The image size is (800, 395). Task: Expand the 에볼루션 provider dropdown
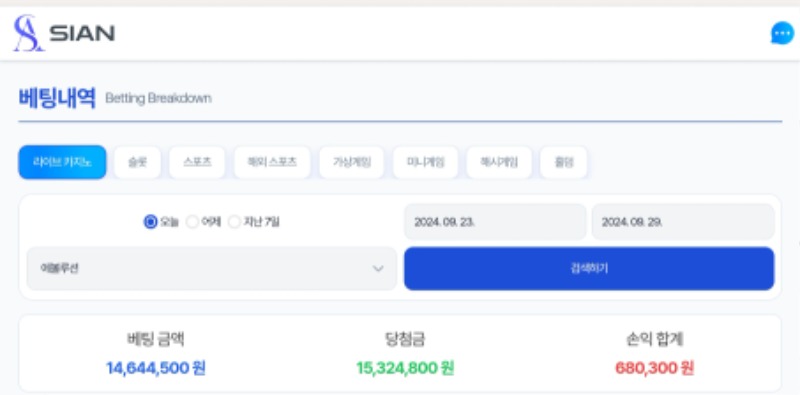(x=212, y=268)
